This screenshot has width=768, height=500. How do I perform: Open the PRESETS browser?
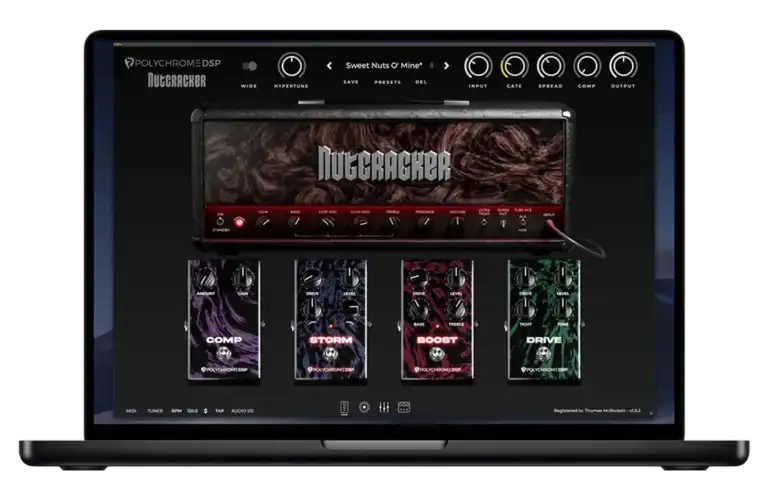tap(387, 82)
